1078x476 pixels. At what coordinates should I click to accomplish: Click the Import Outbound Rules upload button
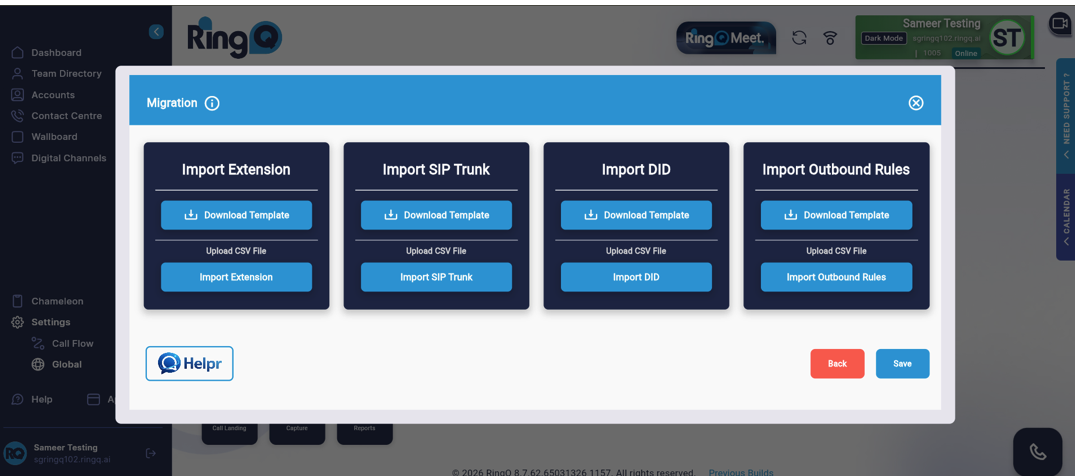click(x=837, y=277)
